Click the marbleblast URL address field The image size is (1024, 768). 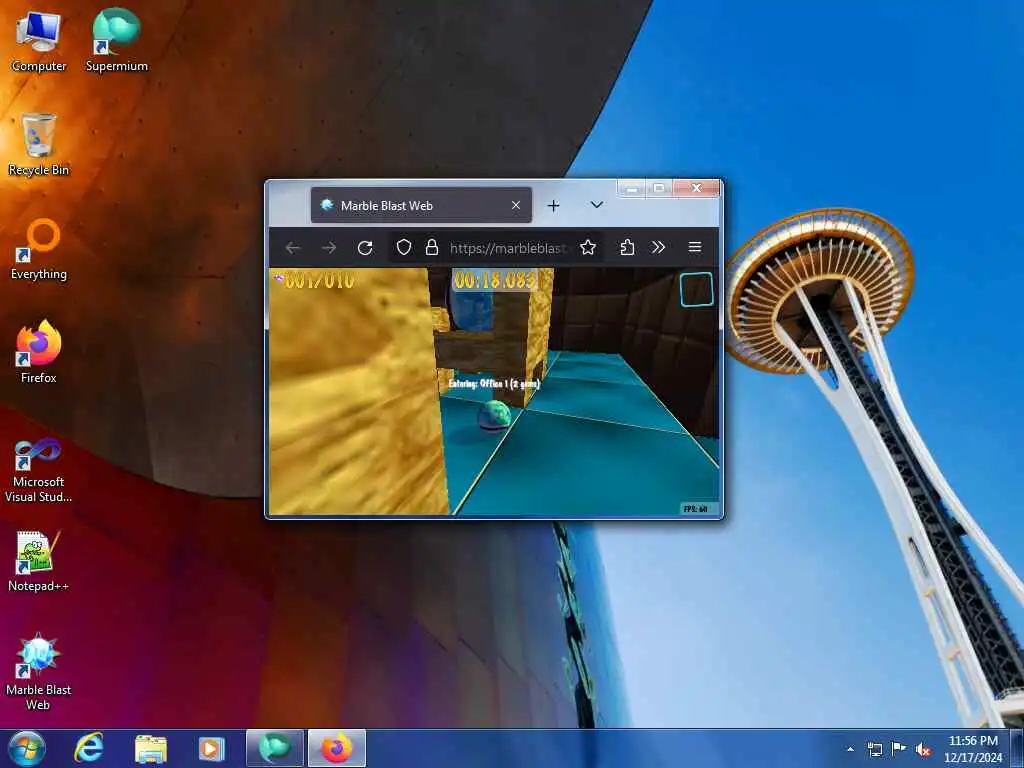(x=509, y=248)
